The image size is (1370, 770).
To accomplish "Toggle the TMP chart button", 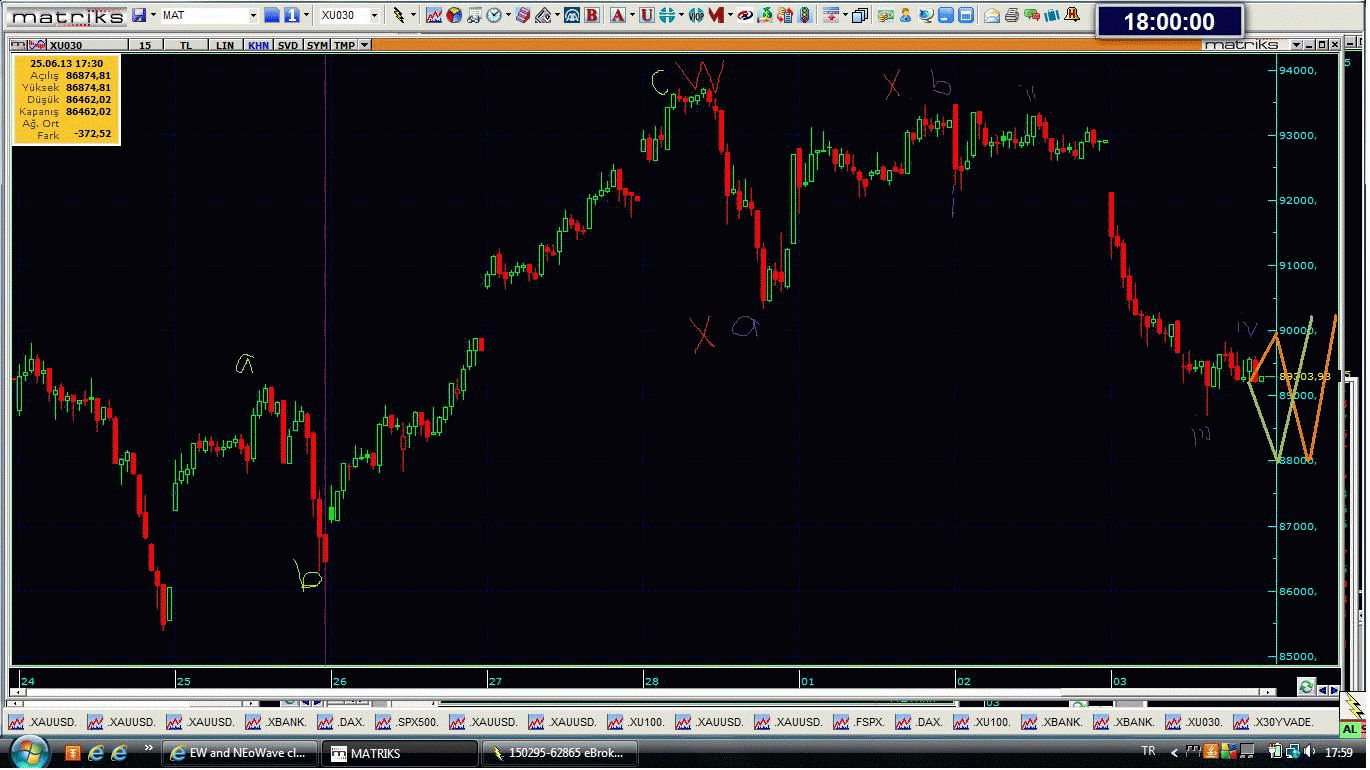I will (x=344, y=45).
